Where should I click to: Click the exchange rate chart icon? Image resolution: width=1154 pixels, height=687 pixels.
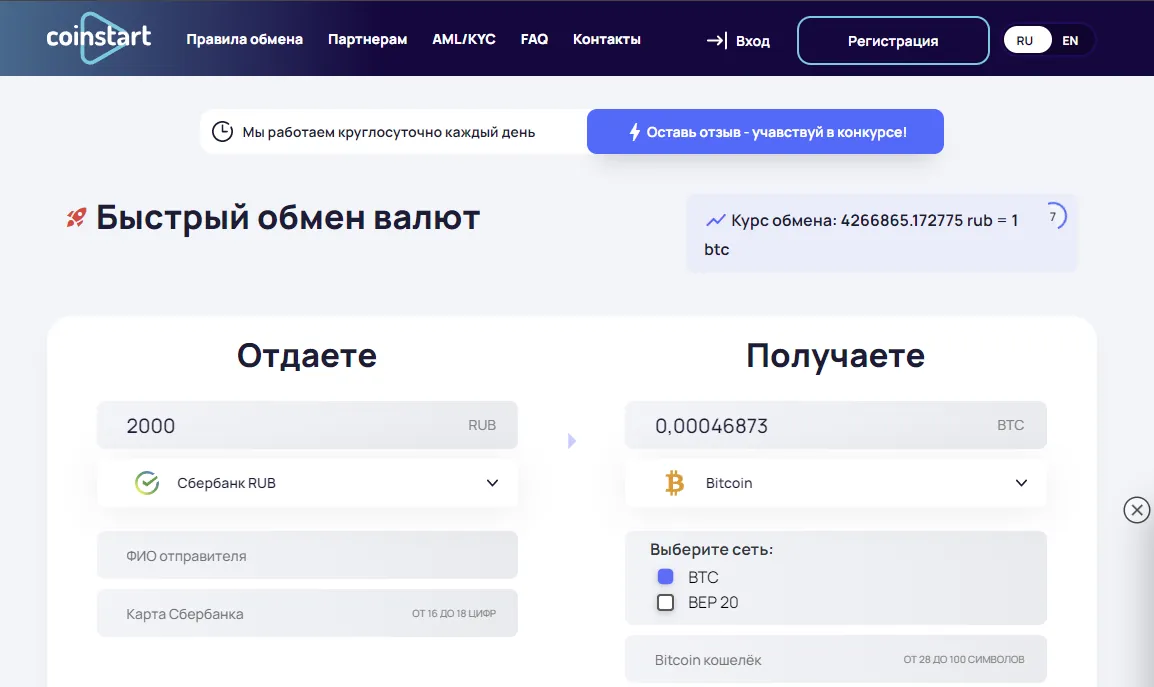715,220
